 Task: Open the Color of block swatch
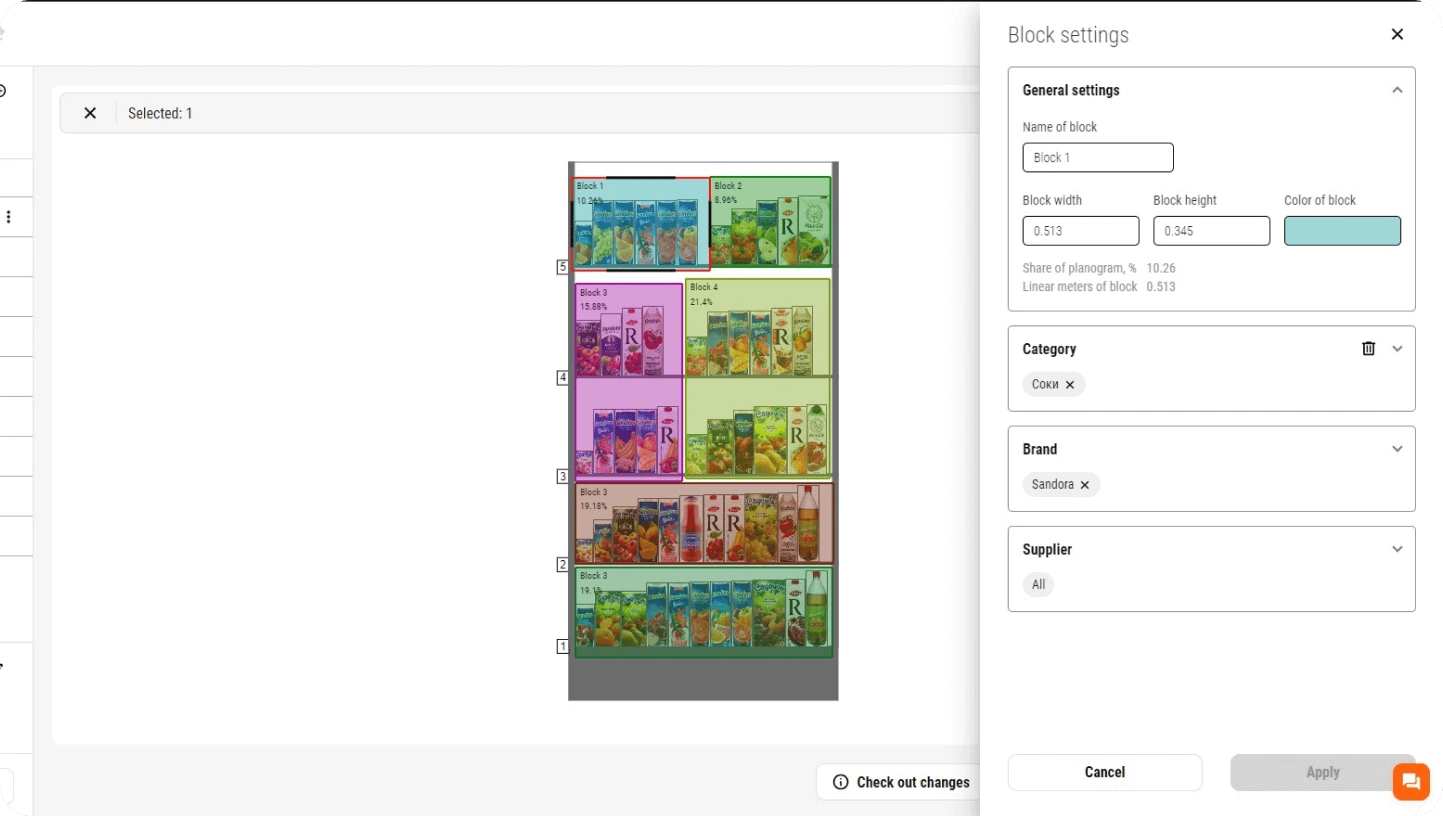click(x=1342, y=231)
